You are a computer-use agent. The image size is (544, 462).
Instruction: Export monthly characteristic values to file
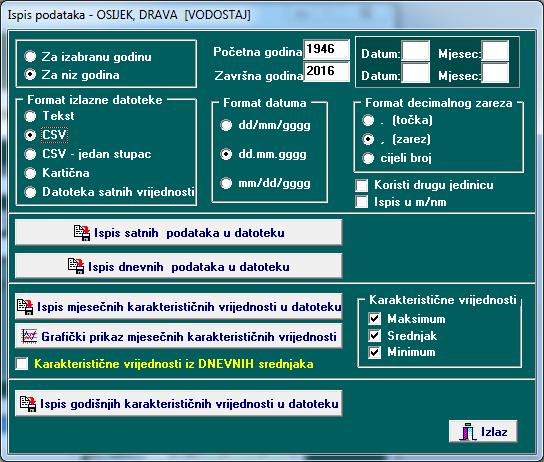point(178,307)
